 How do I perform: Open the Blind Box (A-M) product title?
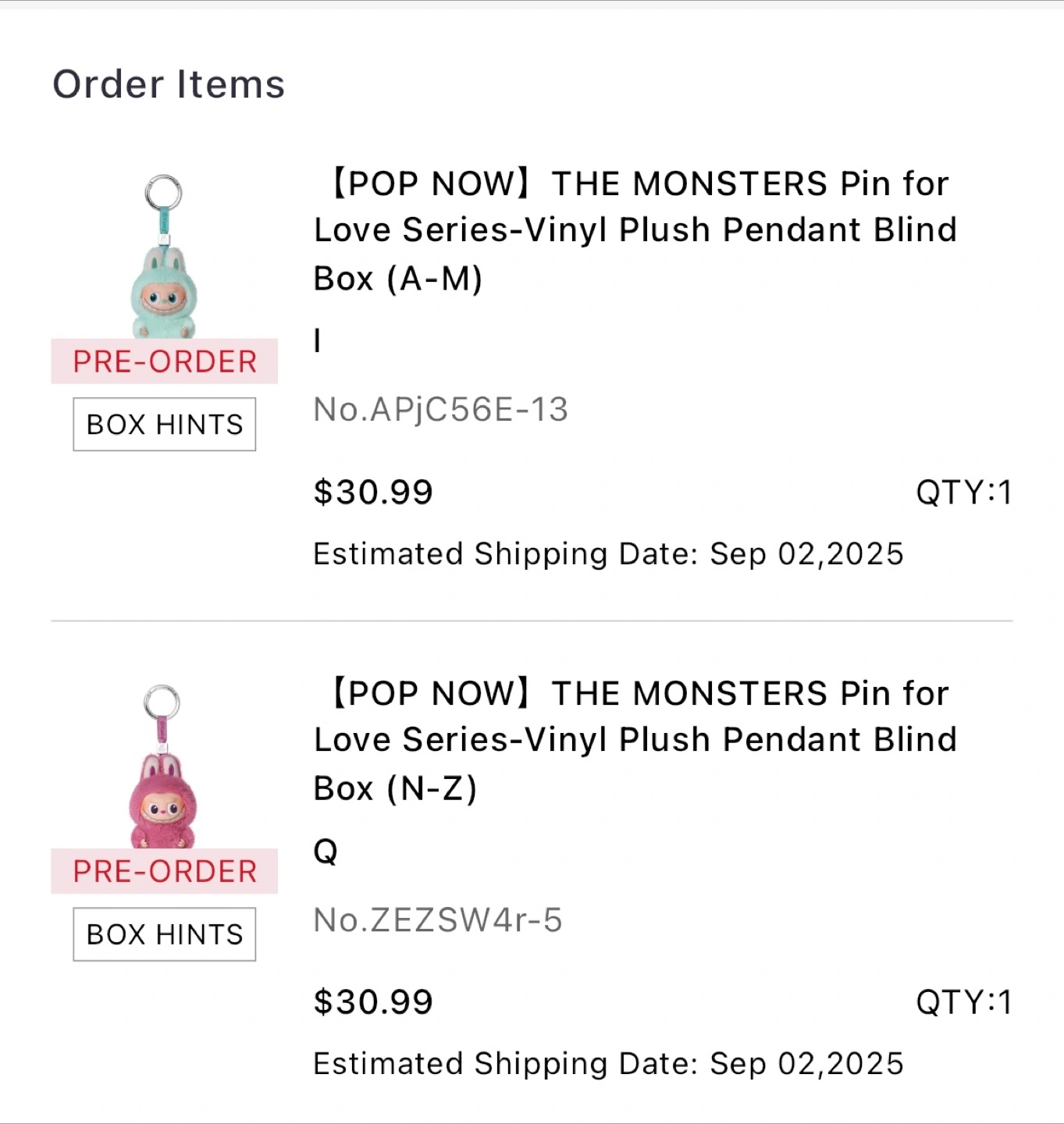(634, 230)
